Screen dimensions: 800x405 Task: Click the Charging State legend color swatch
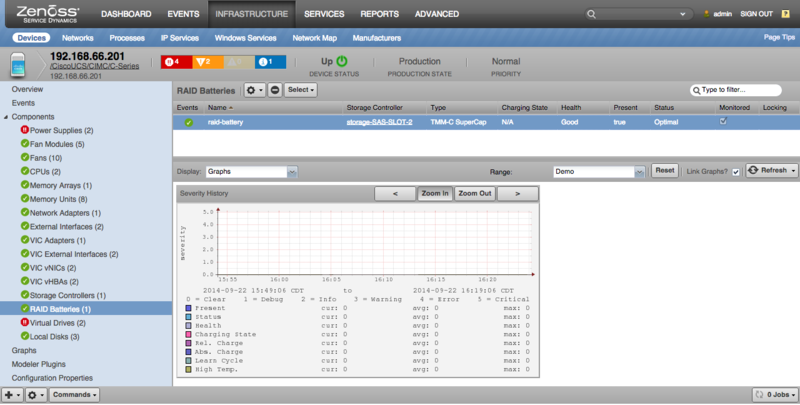[x=188, y=335]
